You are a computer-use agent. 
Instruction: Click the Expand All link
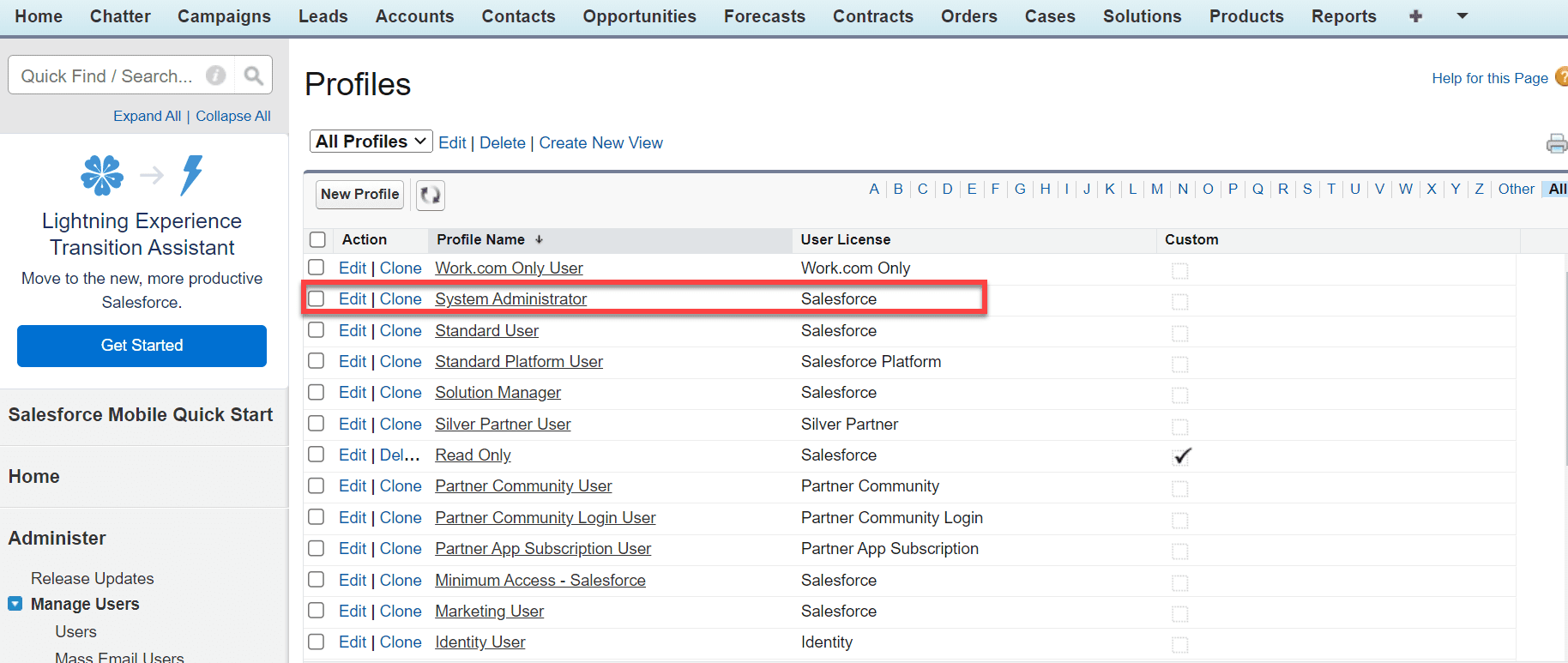pyautogui.click(x=147, y=116)
